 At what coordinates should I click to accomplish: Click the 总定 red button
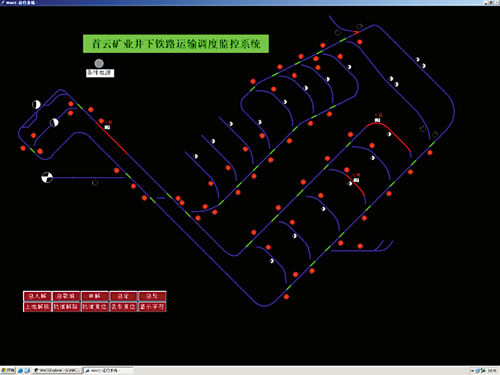tap(123, 296)
